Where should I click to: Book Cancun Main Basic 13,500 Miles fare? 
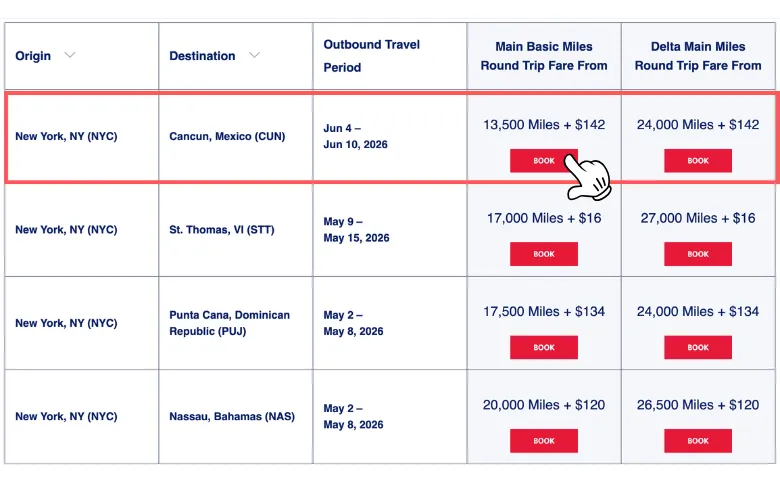pyautogui.click(x=543, y=161)
